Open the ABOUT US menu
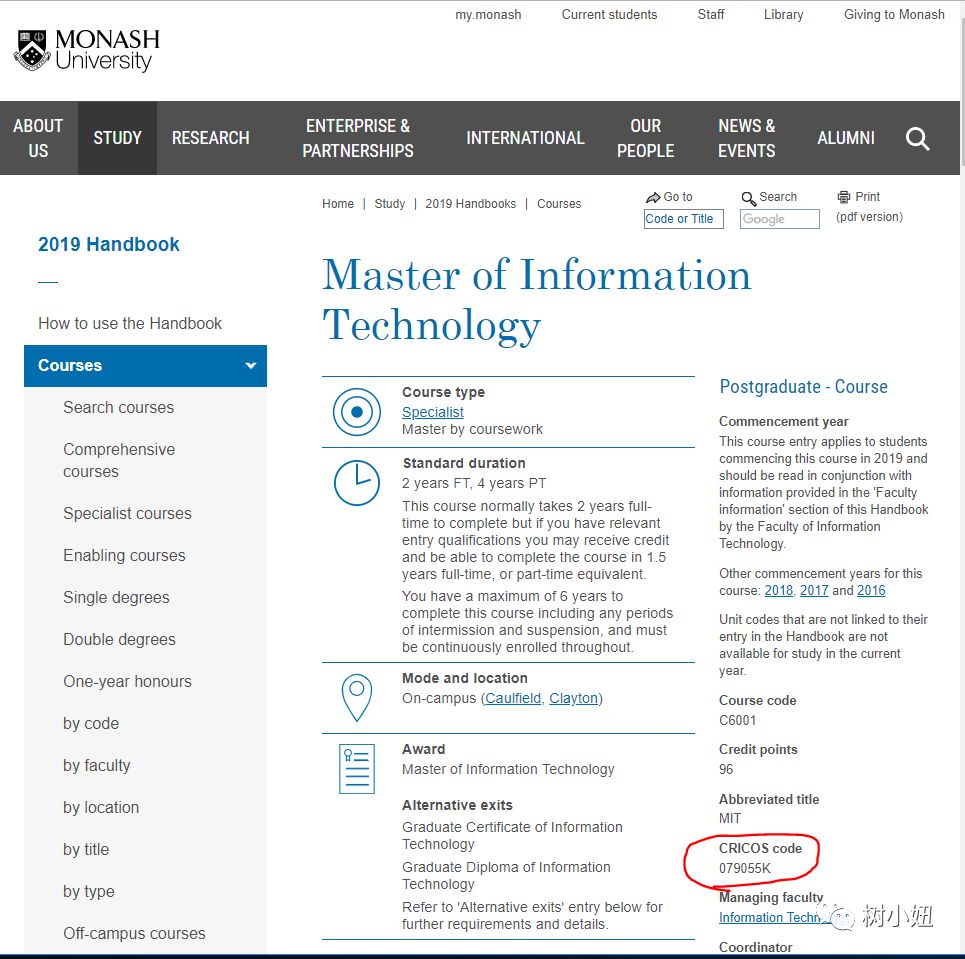Viewport: 965px width, 959px height. [x=38, y=138]
